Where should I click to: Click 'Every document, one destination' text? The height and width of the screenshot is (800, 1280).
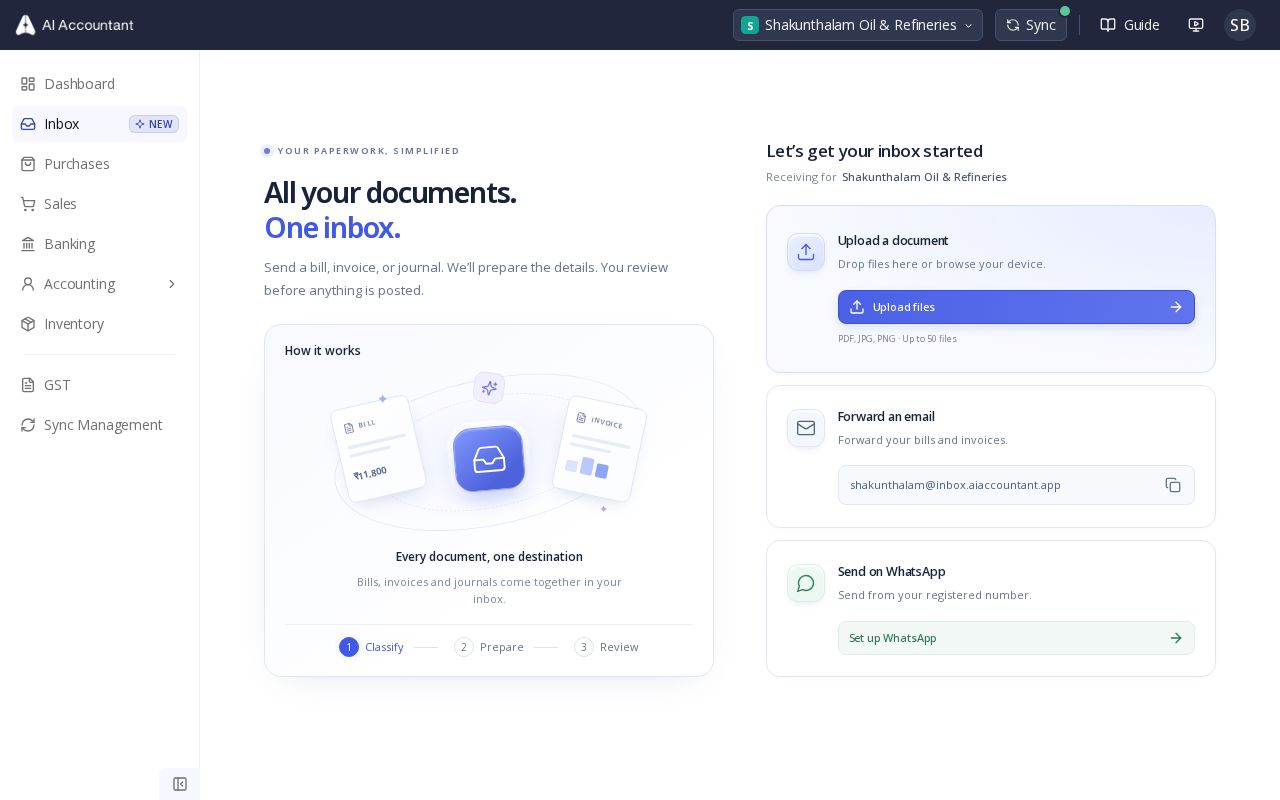489,557
